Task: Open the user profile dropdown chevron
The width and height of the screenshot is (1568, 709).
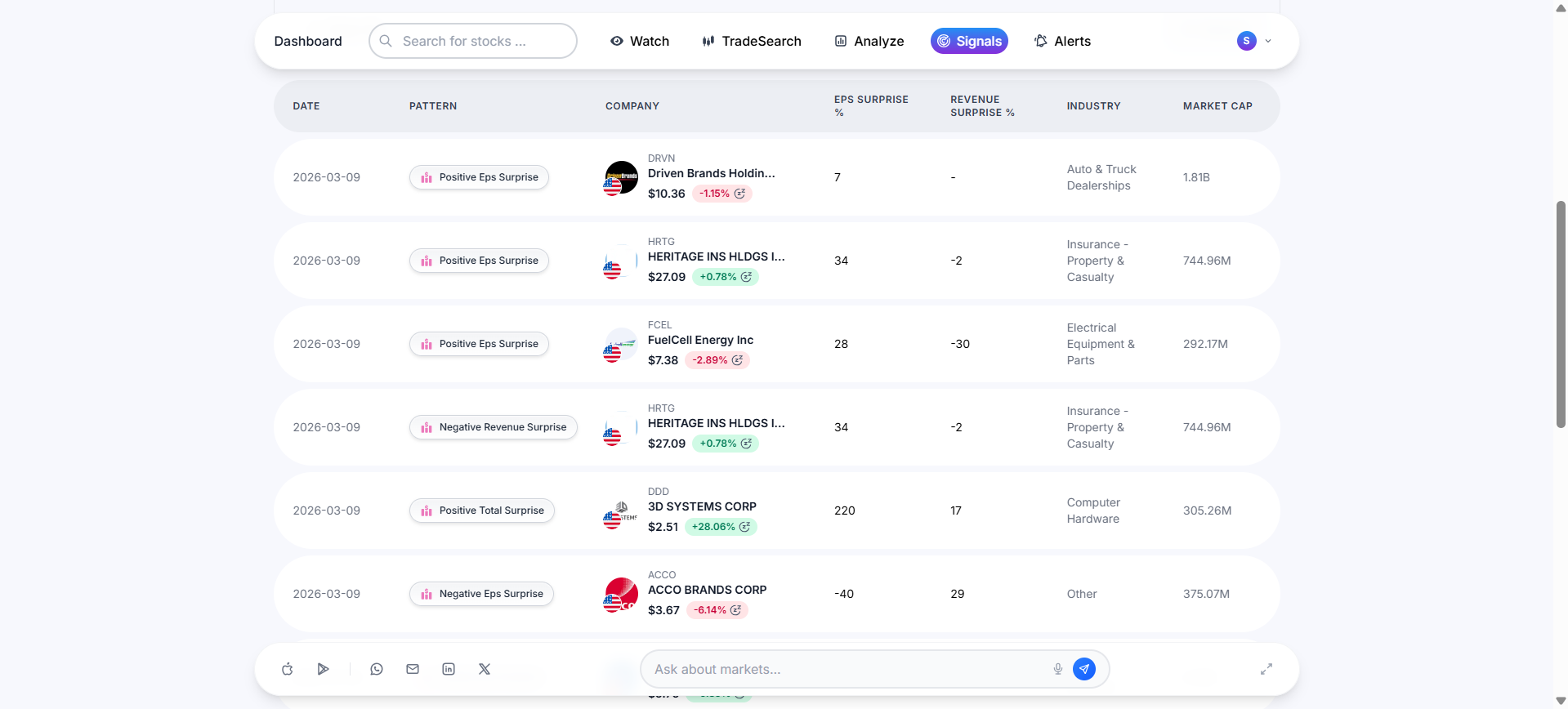Action: coord(1268,41)
